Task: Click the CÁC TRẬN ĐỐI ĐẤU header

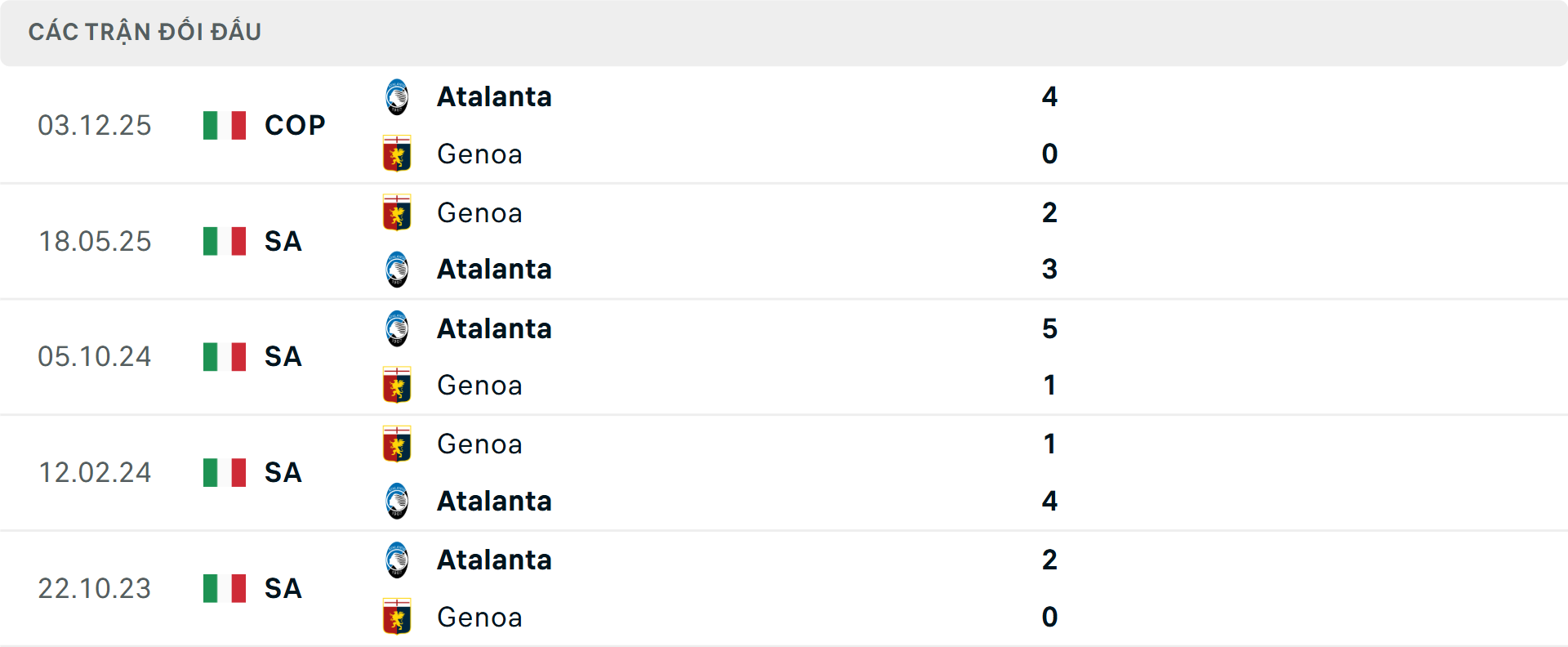Action: tap(145, 31)
